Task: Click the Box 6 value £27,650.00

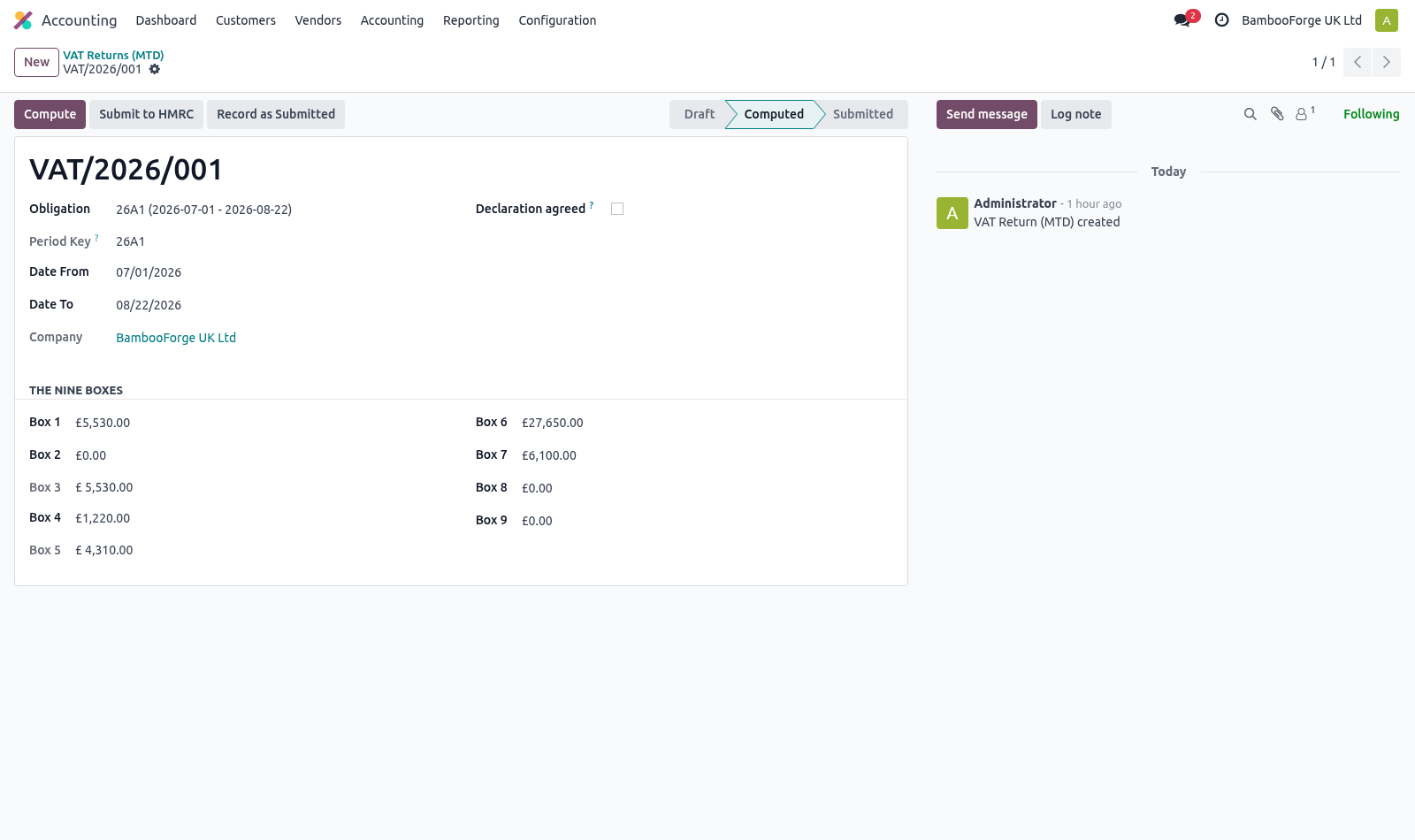Action: click(x=553, y=423)
